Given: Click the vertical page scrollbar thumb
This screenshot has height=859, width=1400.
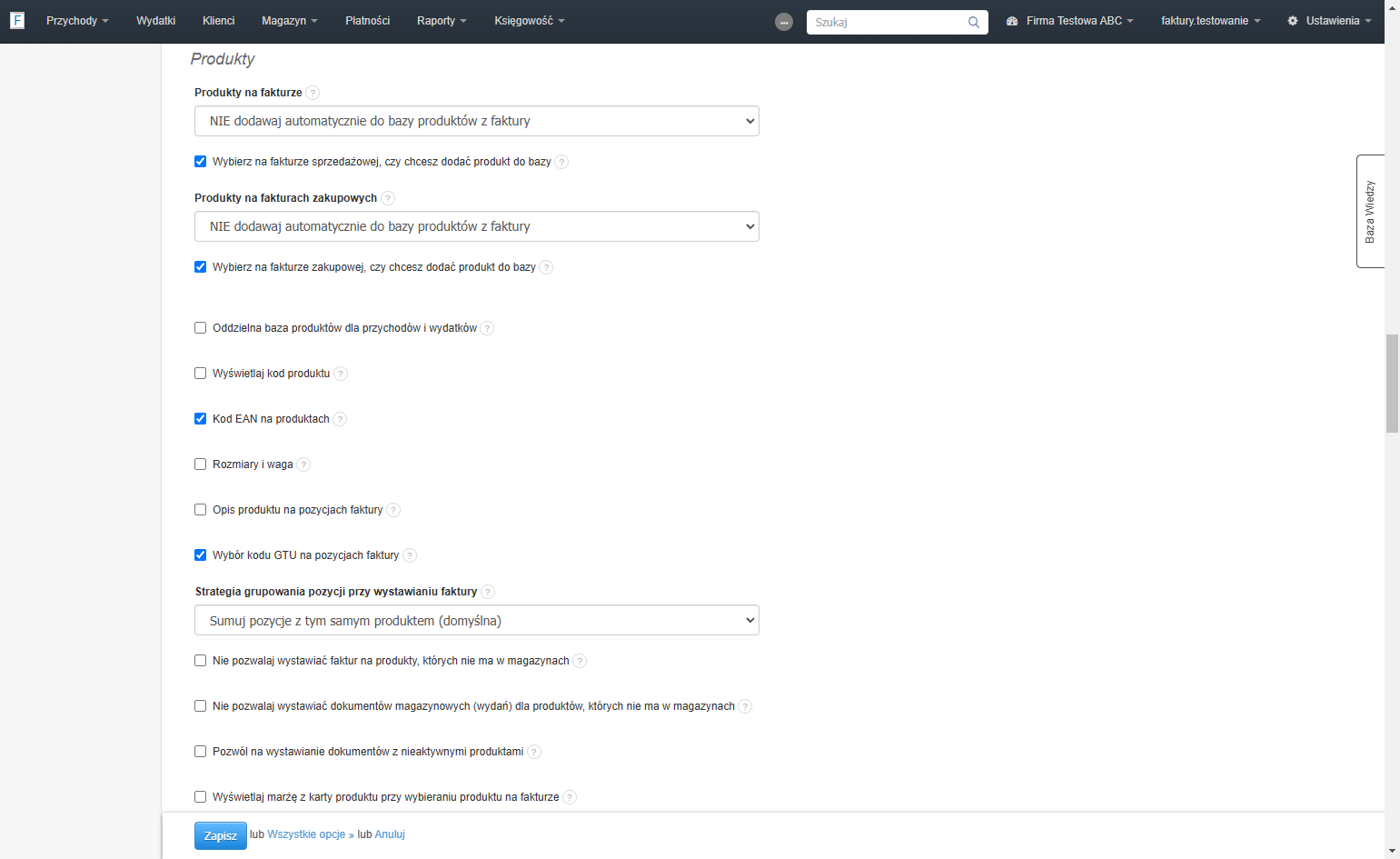Looking at the screenshot, I should 1392,384.
